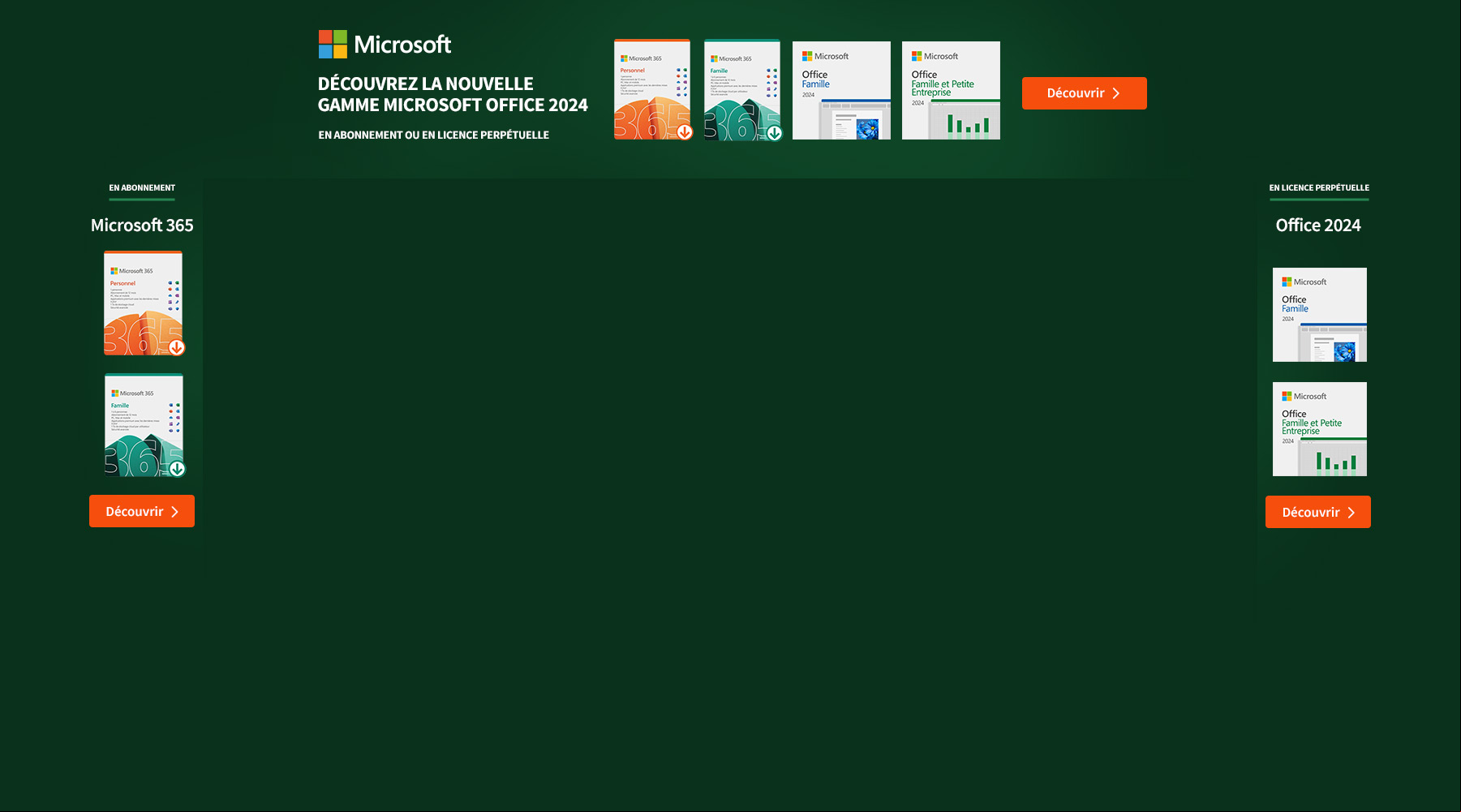Select Microsoft 365 Personnel box in left sidebar
The image size is (1461, 812).
pos(144,303)
